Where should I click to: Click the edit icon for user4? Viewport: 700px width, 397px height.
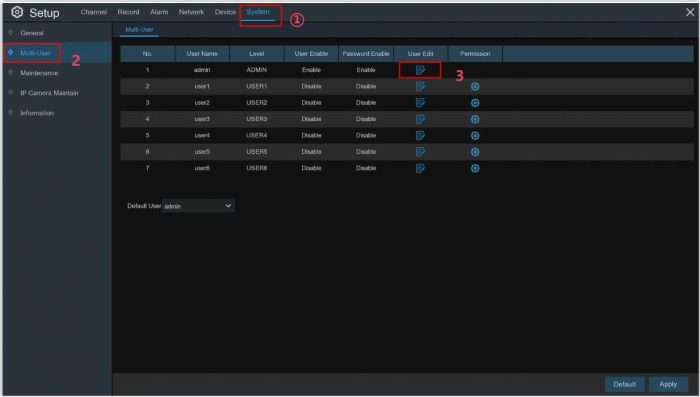pyautogui.click(x=420, y=135)
